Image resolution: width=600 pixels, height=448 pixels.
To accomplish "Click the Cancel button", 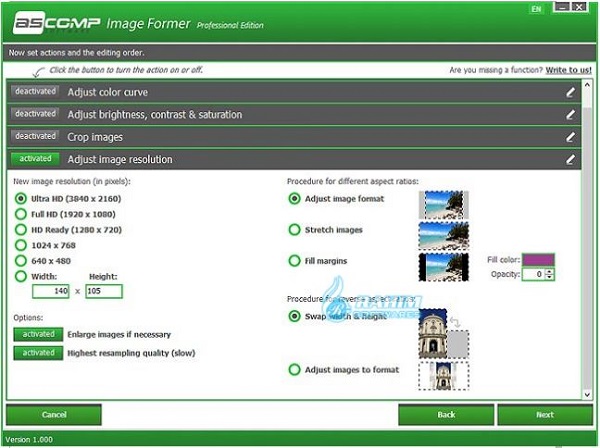I will (x=54, y=415).
